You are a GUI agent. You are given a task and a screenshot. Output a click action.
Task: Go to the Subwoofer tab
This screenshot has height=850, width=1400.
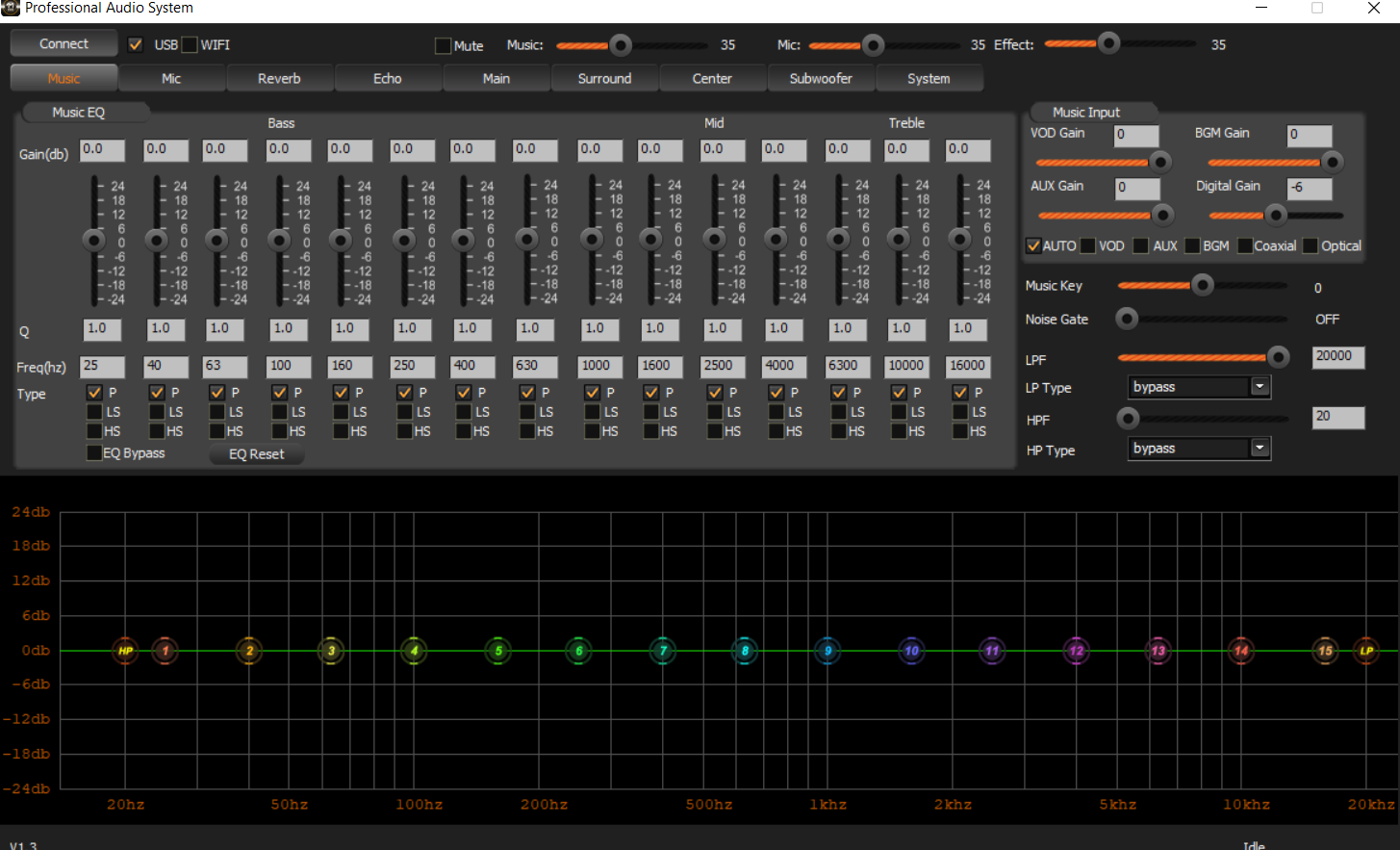[821, 78]
